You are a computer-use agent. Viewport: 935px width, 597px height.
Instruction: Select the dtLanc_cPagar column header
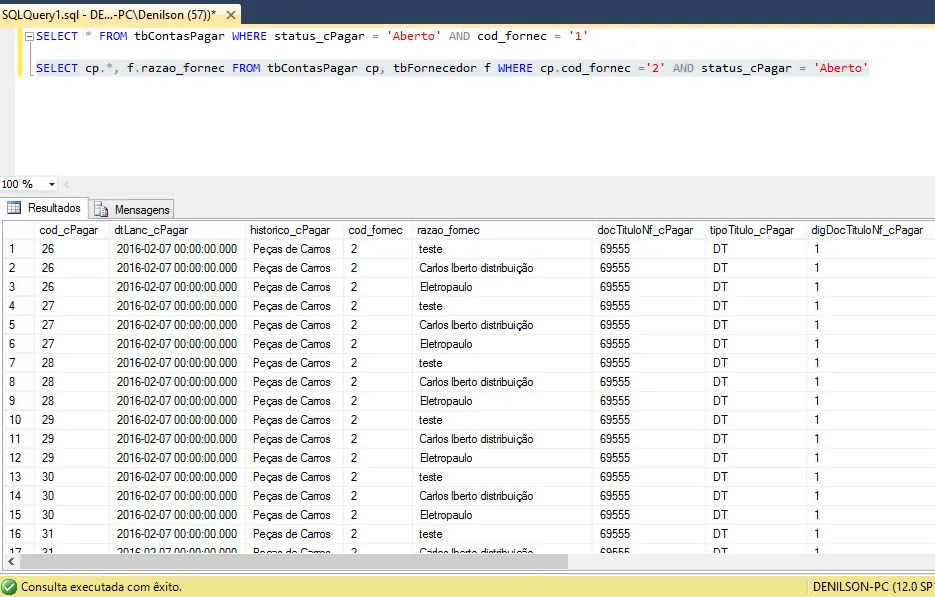coord(152,230)
